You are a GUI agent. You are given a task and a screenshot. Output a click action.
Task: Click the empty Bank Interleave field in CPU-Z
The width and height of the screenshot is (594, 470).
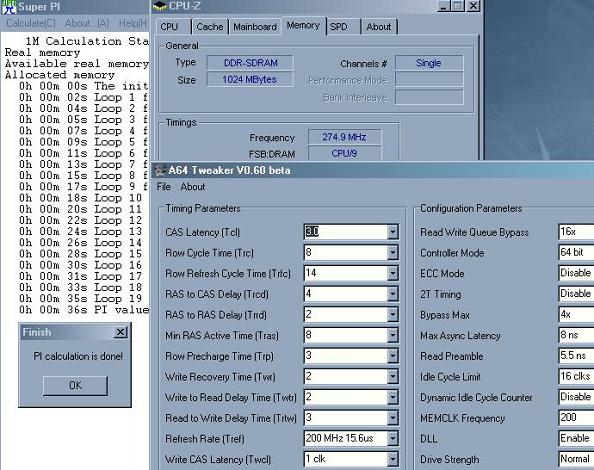coord(429,97)
